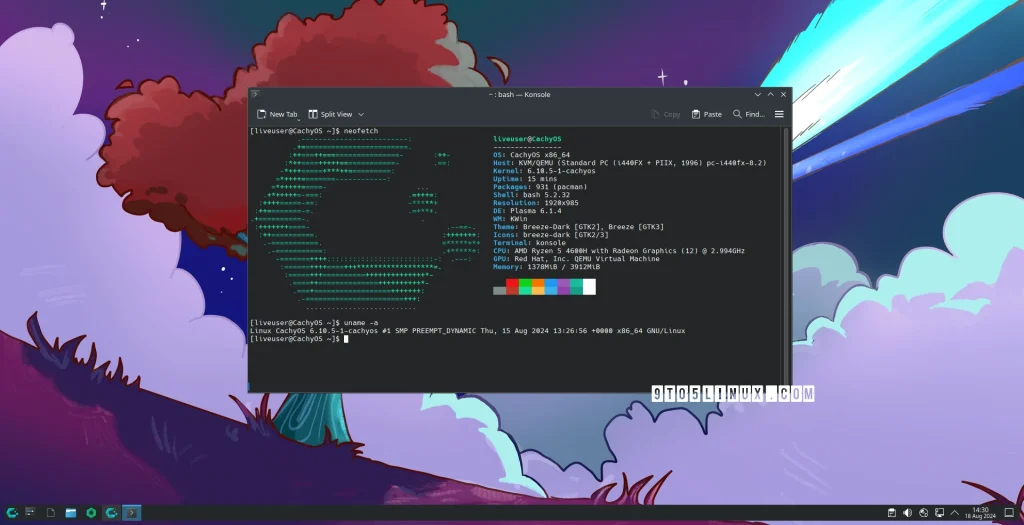1024x525 pixels.
Task: Click the Split View button
Action: (330, 114)
